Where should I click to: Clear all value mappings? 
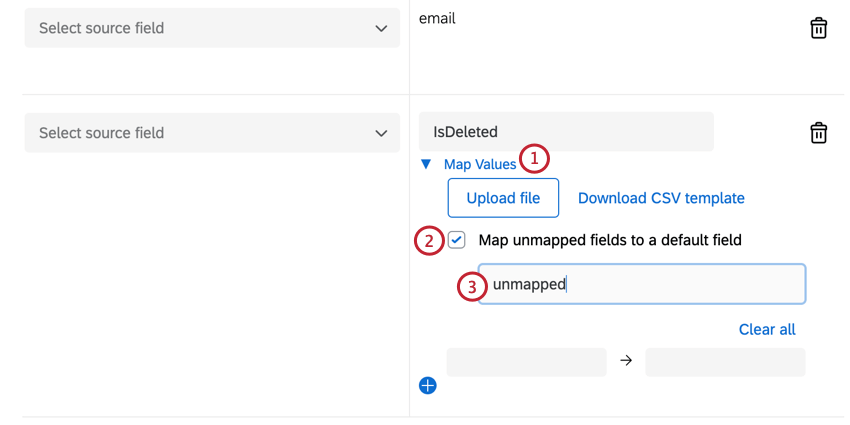pyautogui.click(x=767, y=329)
